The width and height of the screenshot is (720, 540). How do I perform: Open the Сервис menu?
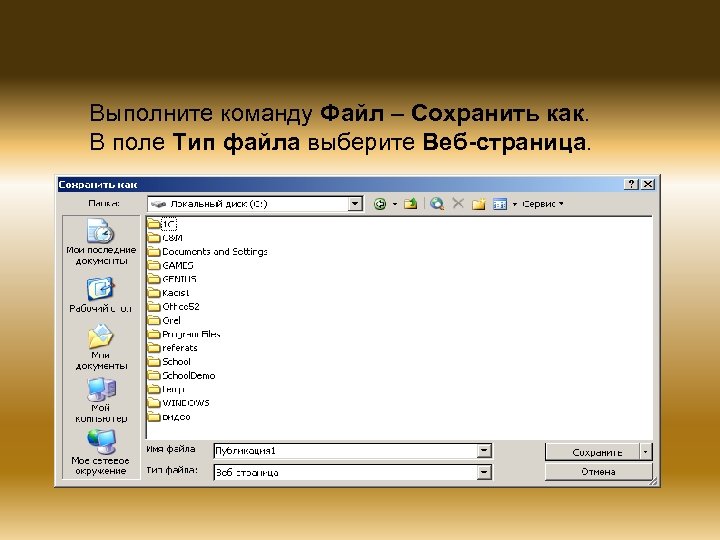tap(543, 203)
